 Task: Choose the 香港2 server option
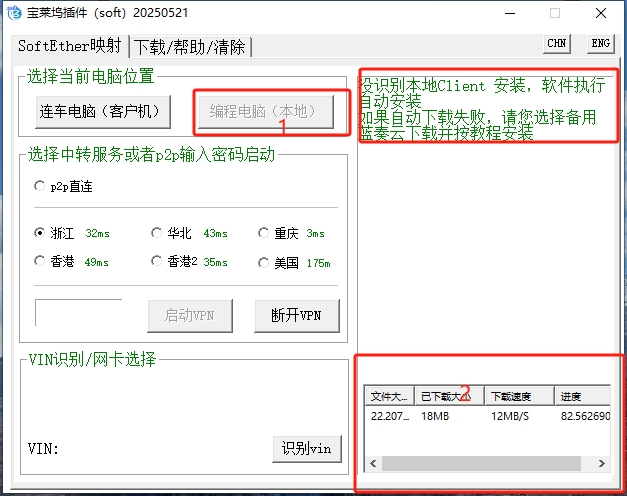pyautogui.click(x=156, y=262)
